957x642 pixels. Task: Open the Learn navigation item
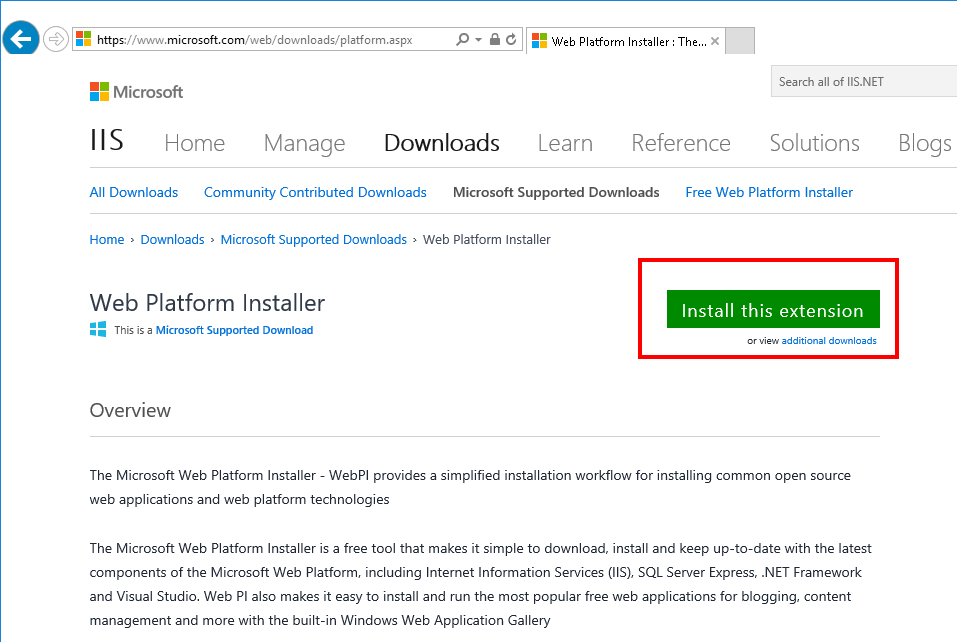[x=565, y=143]
